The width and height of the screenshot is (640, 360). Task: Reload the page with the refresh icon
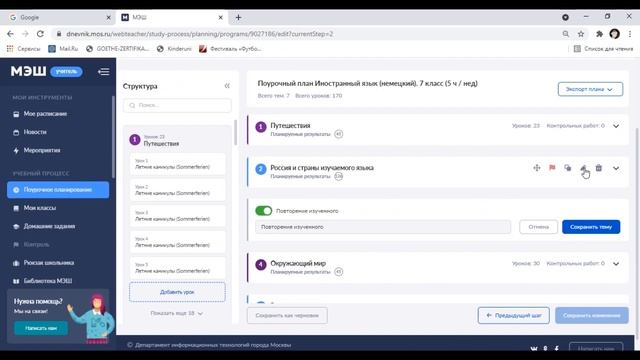(x=40, y=34)
